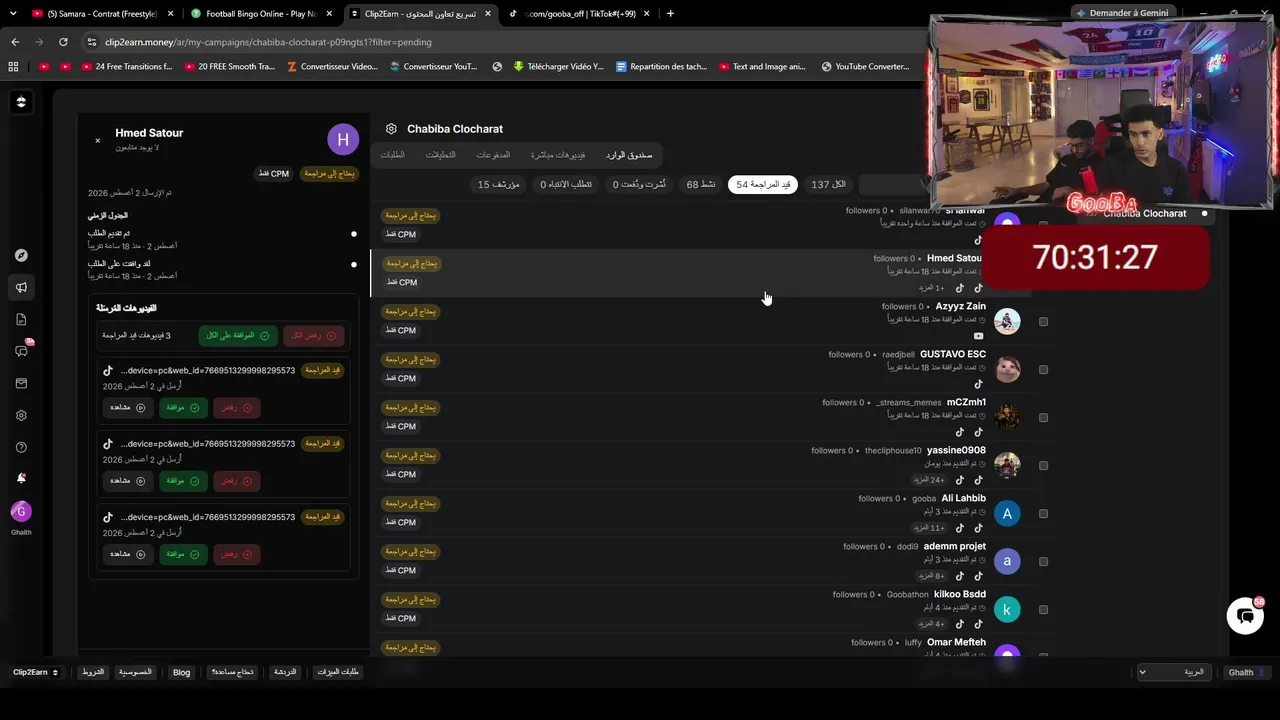Select the مؤرشف 15 filter

(x=499, y=185)
